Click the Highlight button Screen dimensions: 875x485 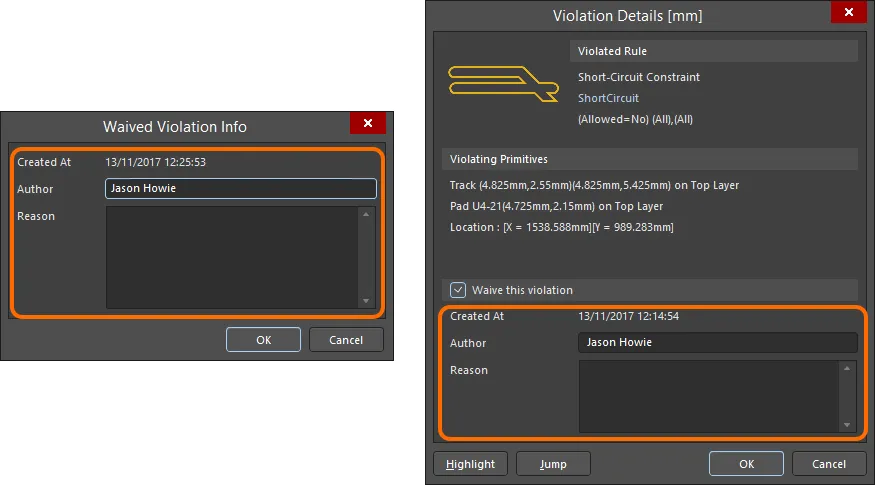[470, 464]
